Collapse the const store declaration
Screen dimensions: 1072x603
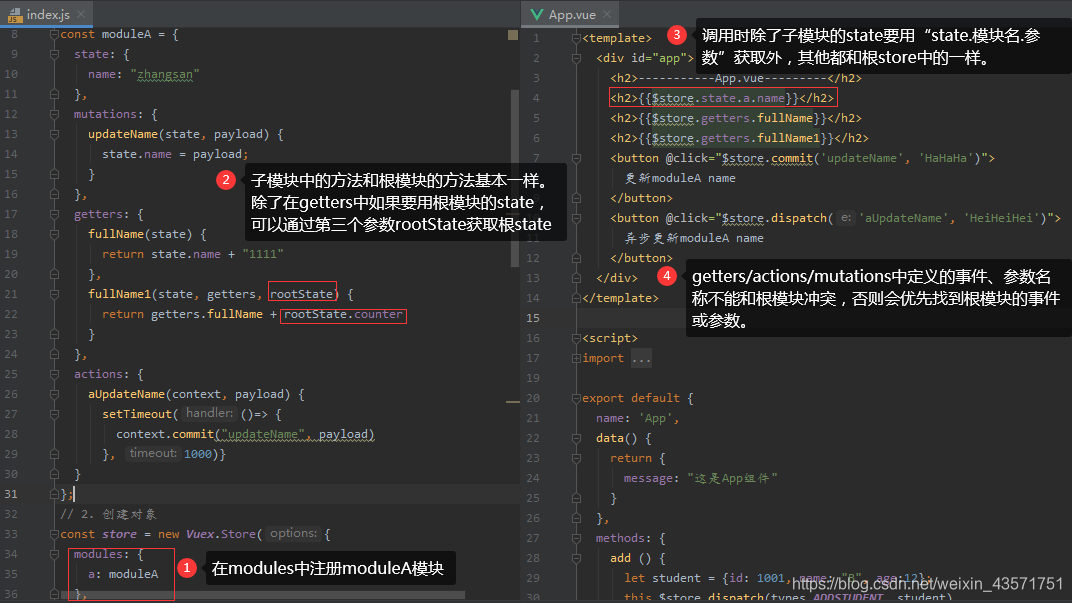point(54,534)
